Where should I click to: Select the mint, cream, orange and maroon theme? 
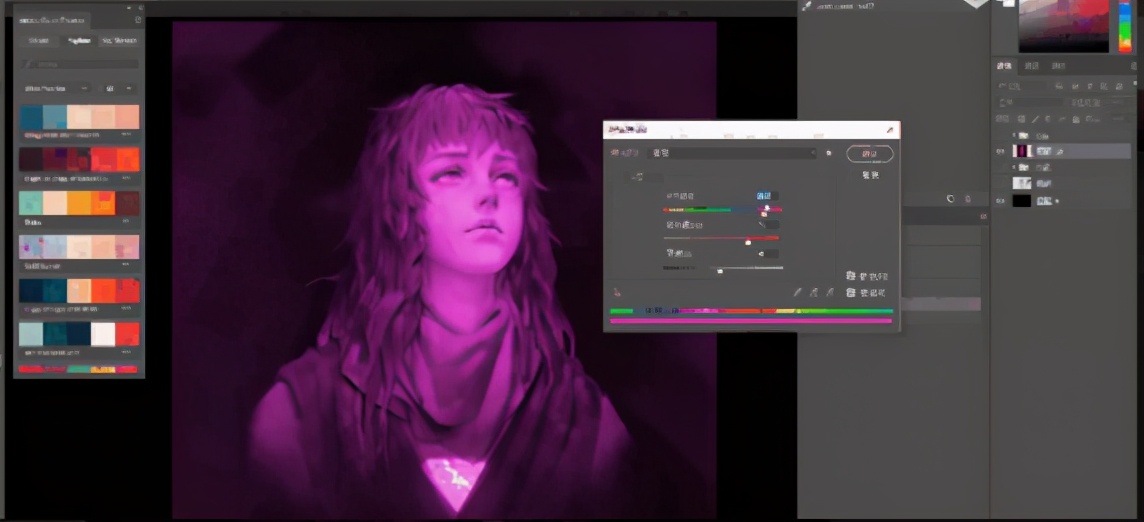(79, 203)
